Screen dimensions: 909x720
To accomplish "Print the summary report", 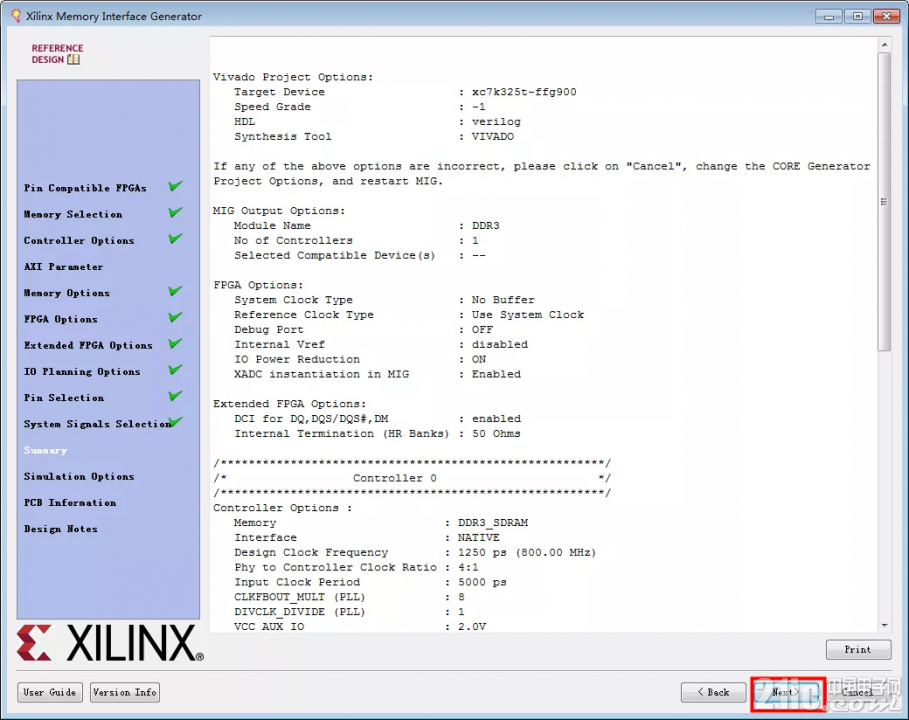I will point(858,650).
